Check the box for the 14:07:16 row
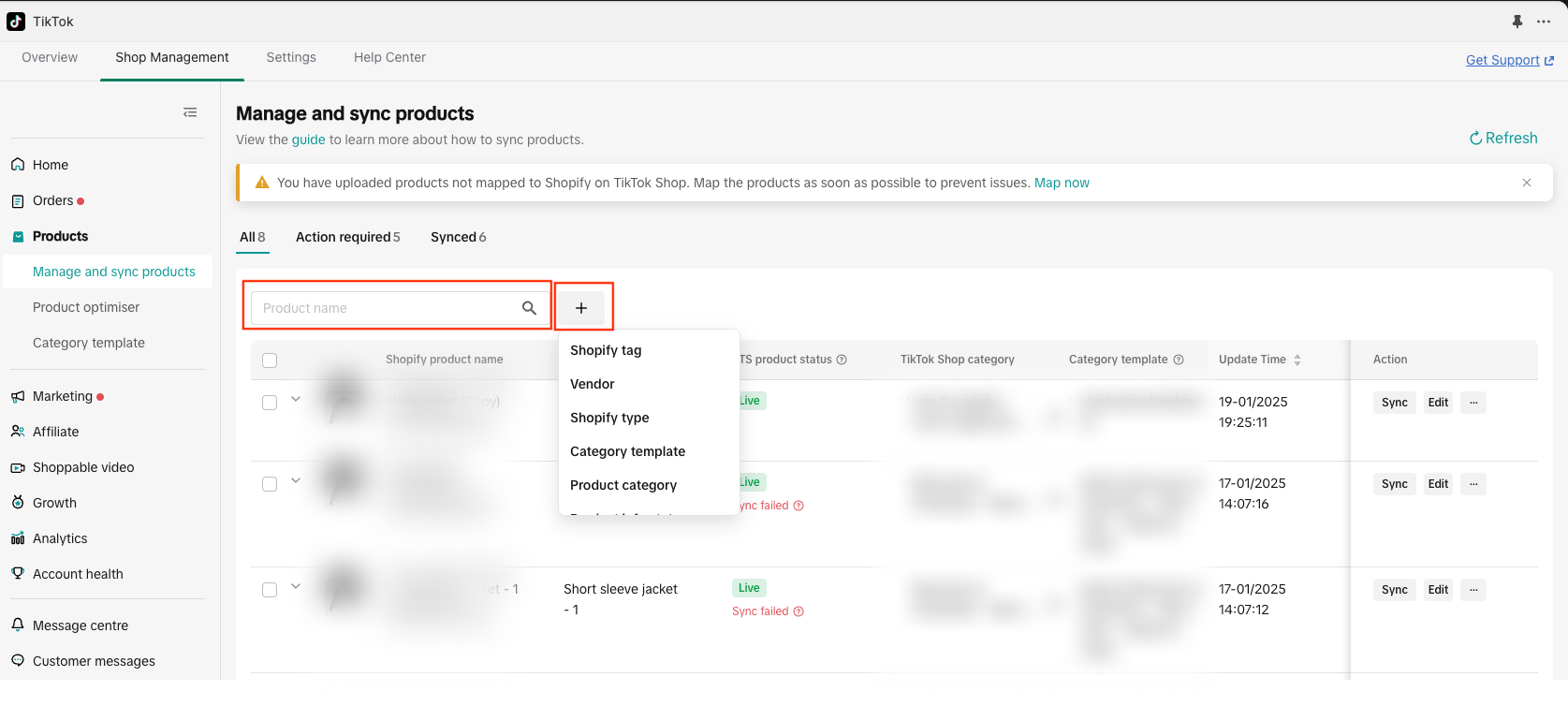Viewport: 1568px width, 706px height. pos(270,484)
